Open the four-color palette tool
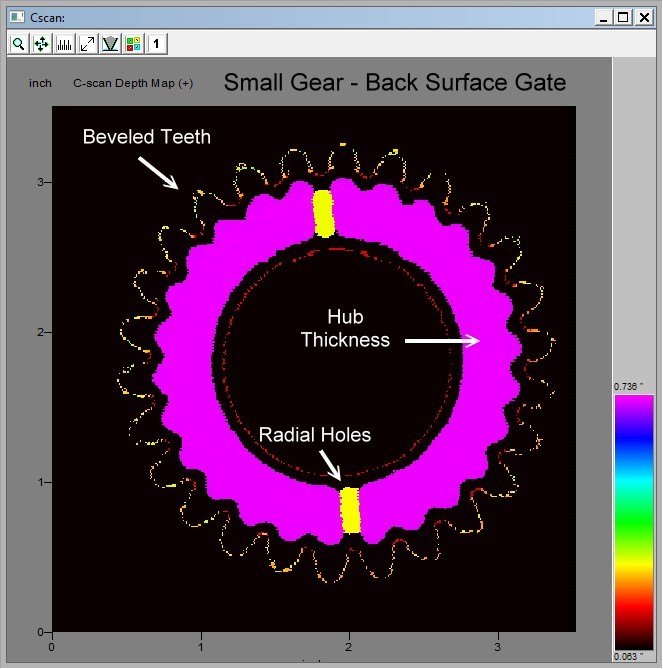 click(x=134, y=44)
